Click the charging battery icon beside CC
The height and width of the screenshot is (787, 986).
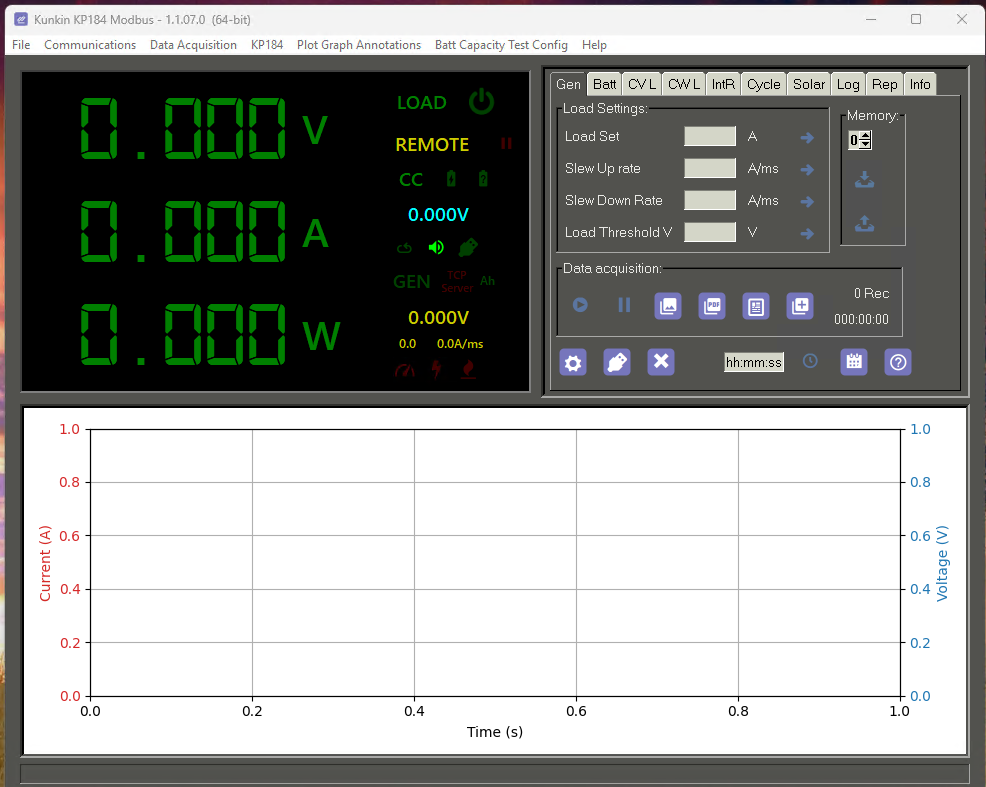[451, 179]
